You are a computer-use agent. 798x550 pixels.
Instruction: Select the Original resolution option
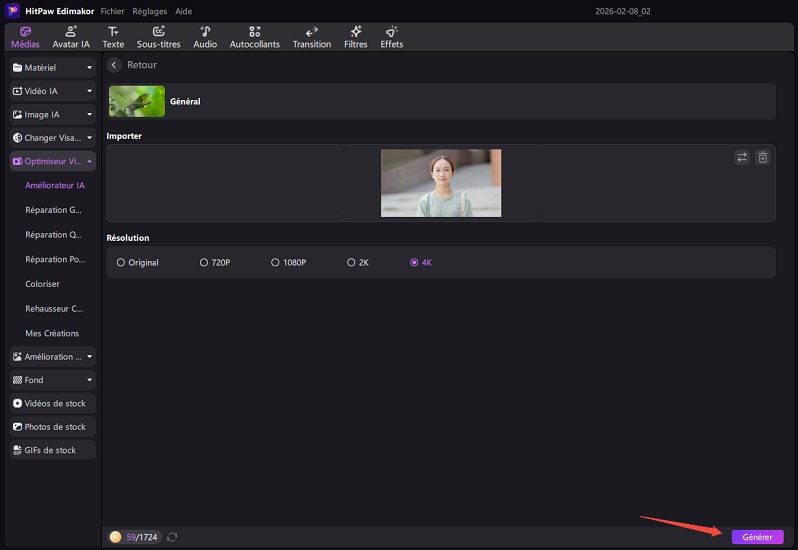pos(137,263)
